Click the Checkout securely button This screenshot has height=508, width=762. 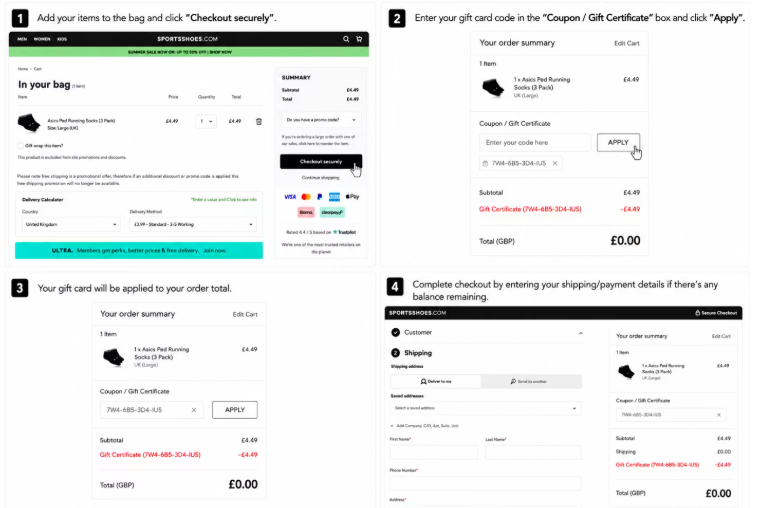321,161
